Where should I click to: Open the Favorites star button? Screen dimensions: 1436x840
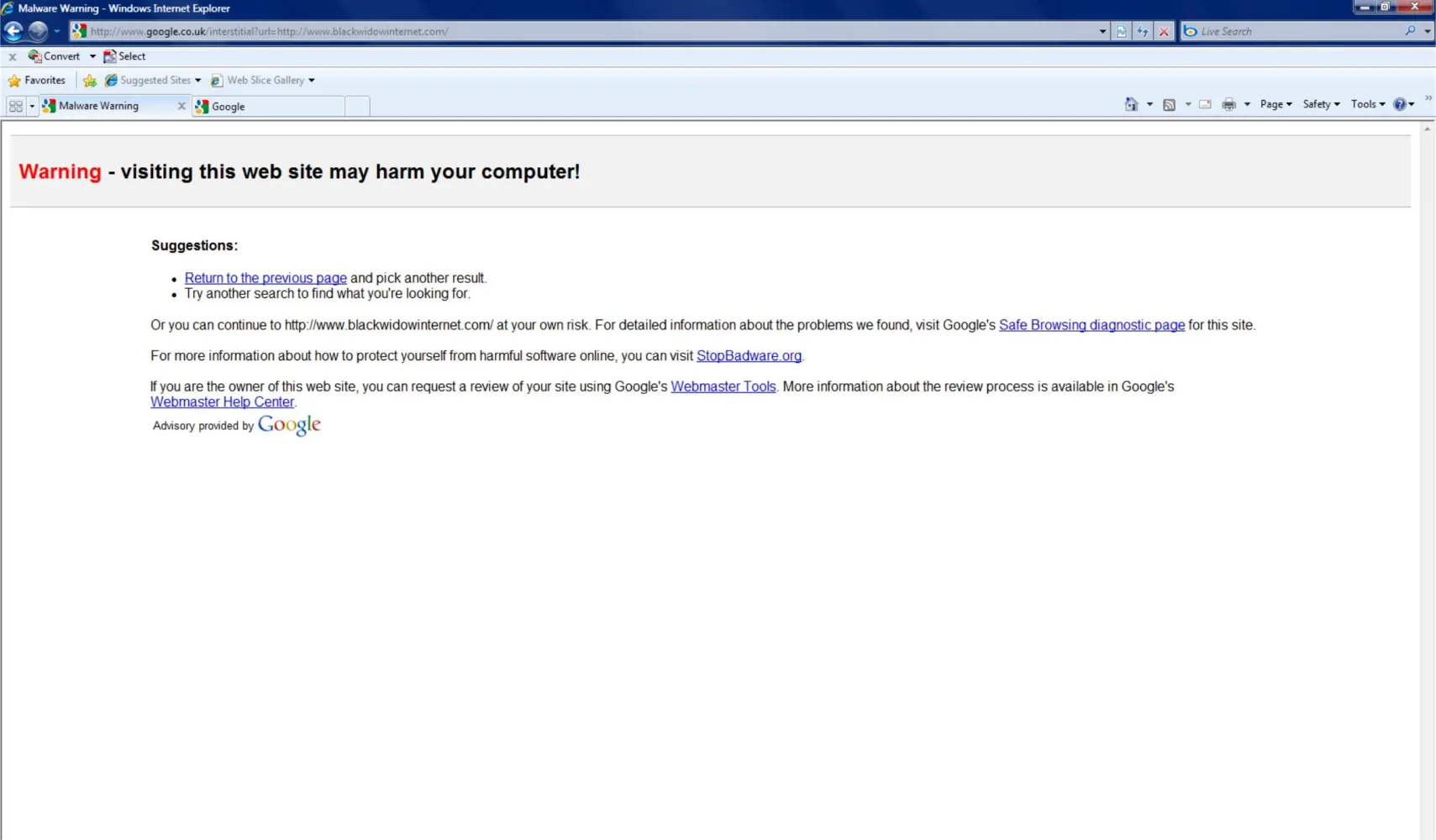tap(37, 81)
